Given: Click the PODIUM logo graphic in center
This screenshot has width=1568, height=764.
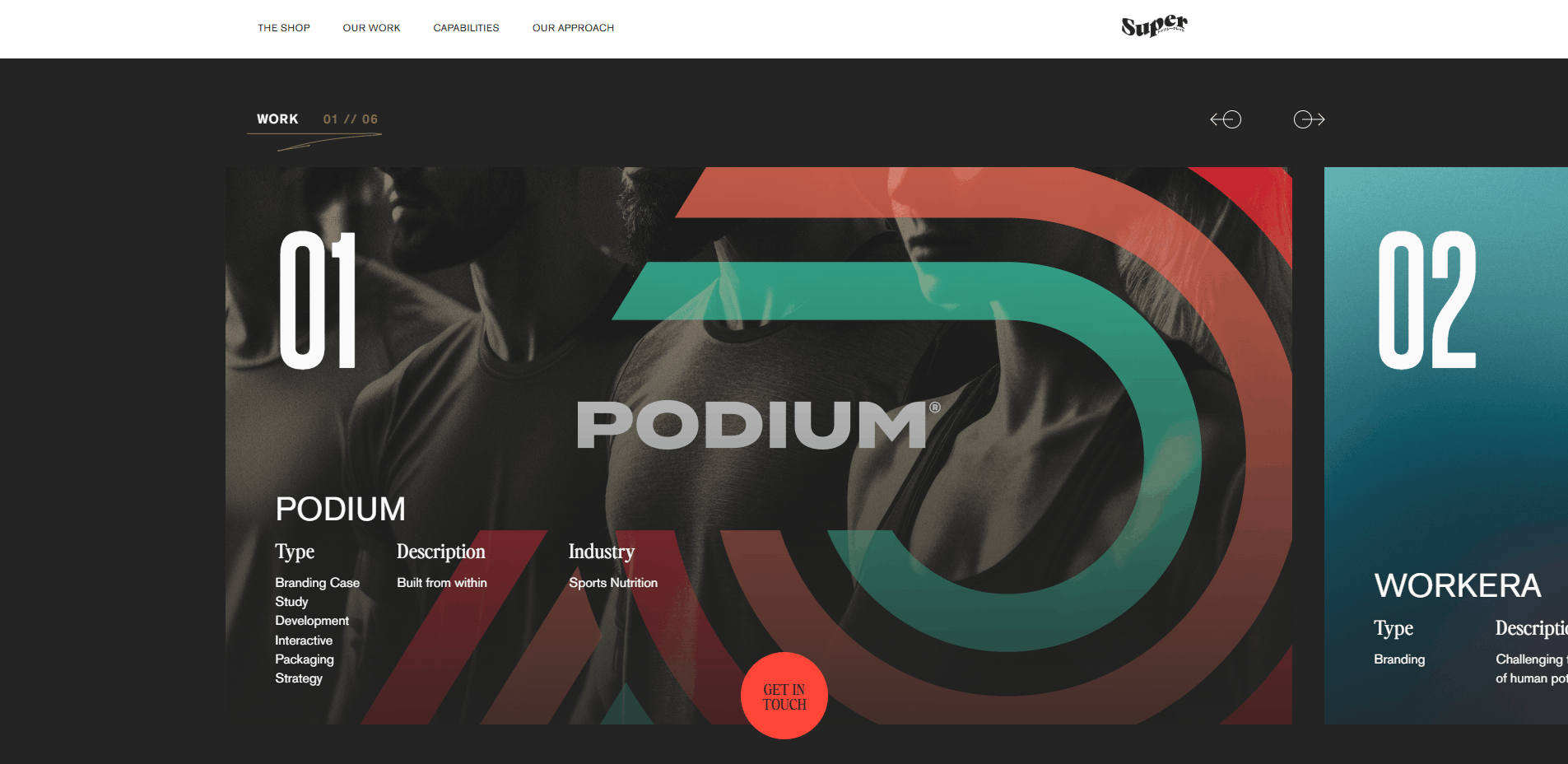Looking at the screenshot, I should [x=758, y=425].
